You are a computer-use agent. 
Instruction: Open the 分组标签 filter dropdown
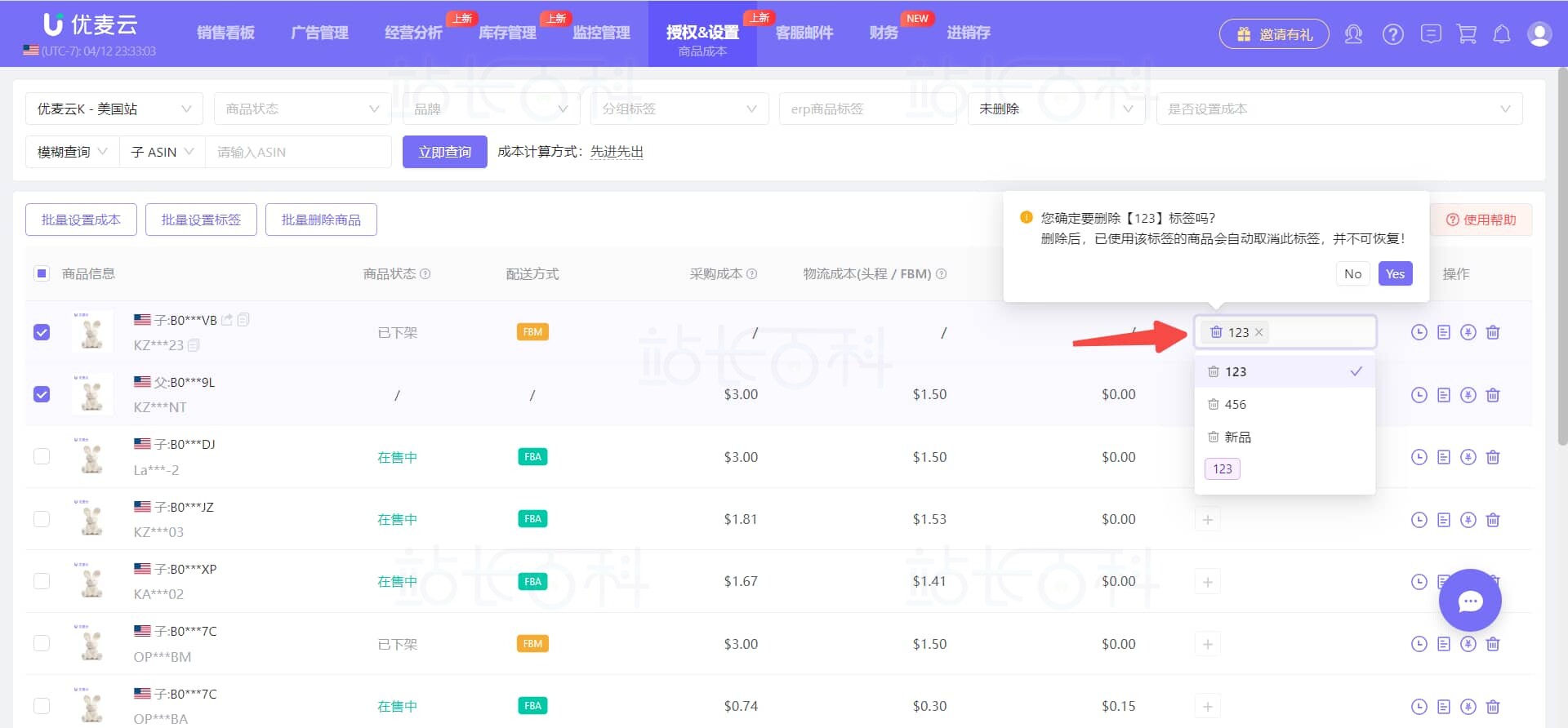click(679, 109)
